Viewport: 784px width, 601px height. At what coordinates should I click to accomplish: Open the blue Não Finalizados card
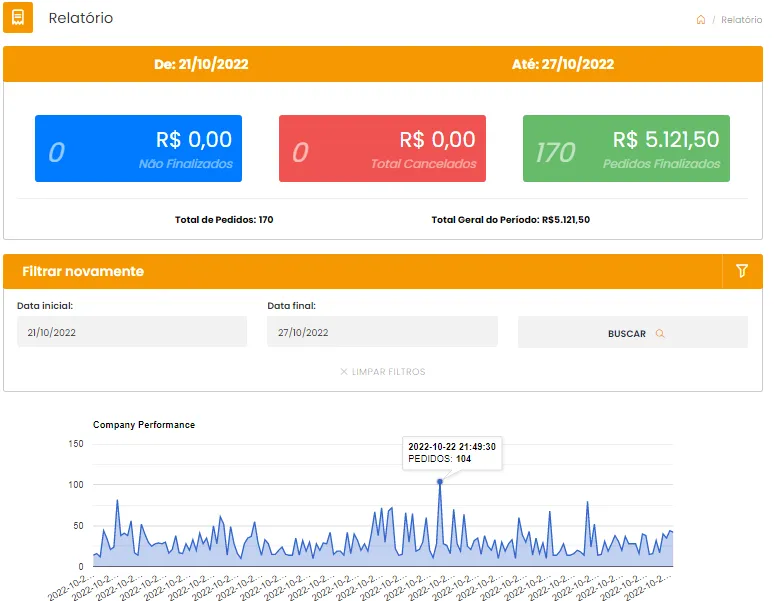tap(138, 148)
